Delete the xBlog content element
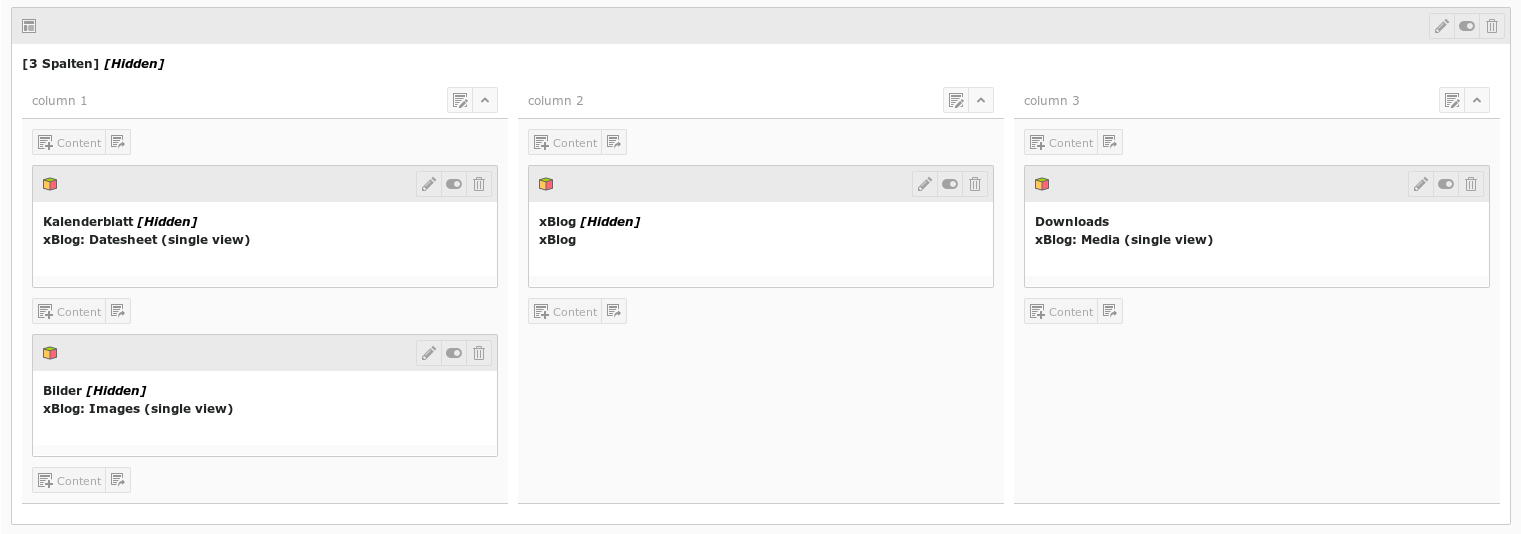 975,184
